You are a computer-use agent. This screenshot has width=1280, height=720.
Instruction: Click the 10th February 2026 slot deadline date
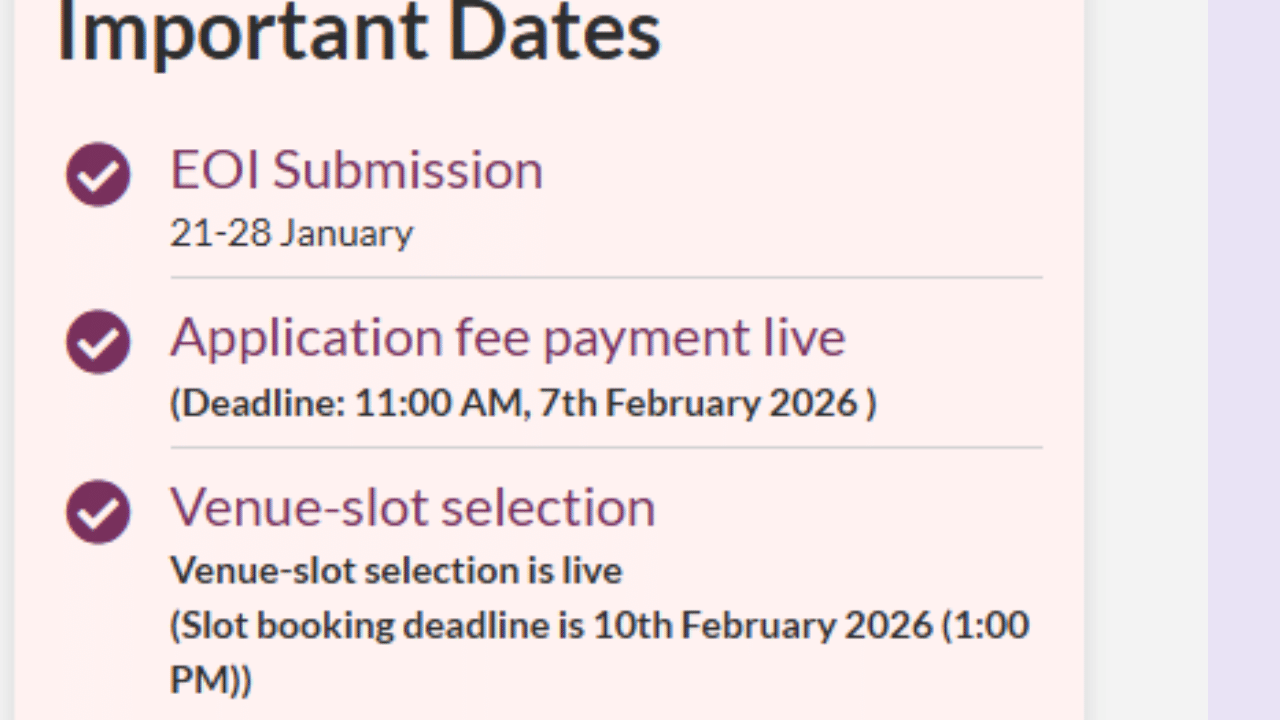click(x=762, y=626)
